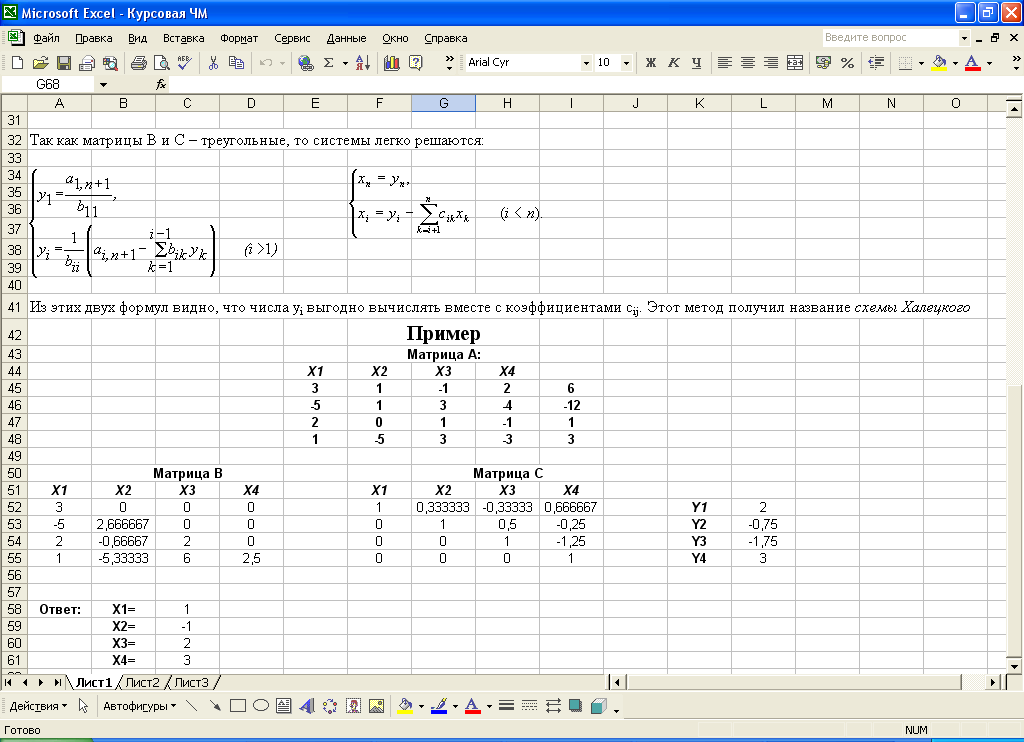Create a new workbook with the toolbar icon
The width and height of the screenshot is (1024, 742).
coord(18,63)
